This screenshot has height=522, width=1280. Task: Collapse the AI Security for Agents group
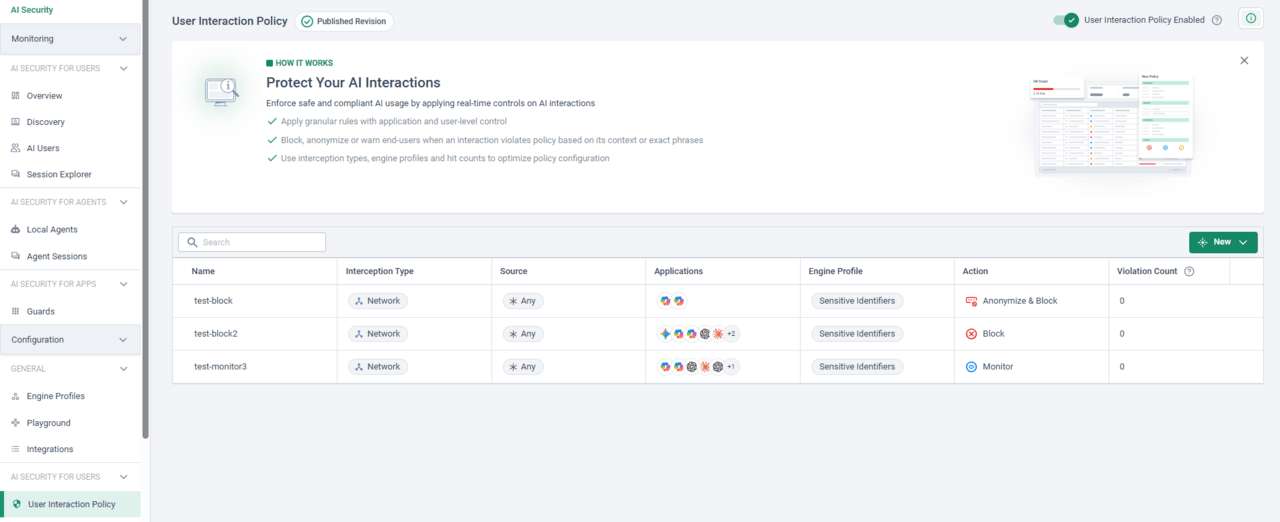pos(123,202)
